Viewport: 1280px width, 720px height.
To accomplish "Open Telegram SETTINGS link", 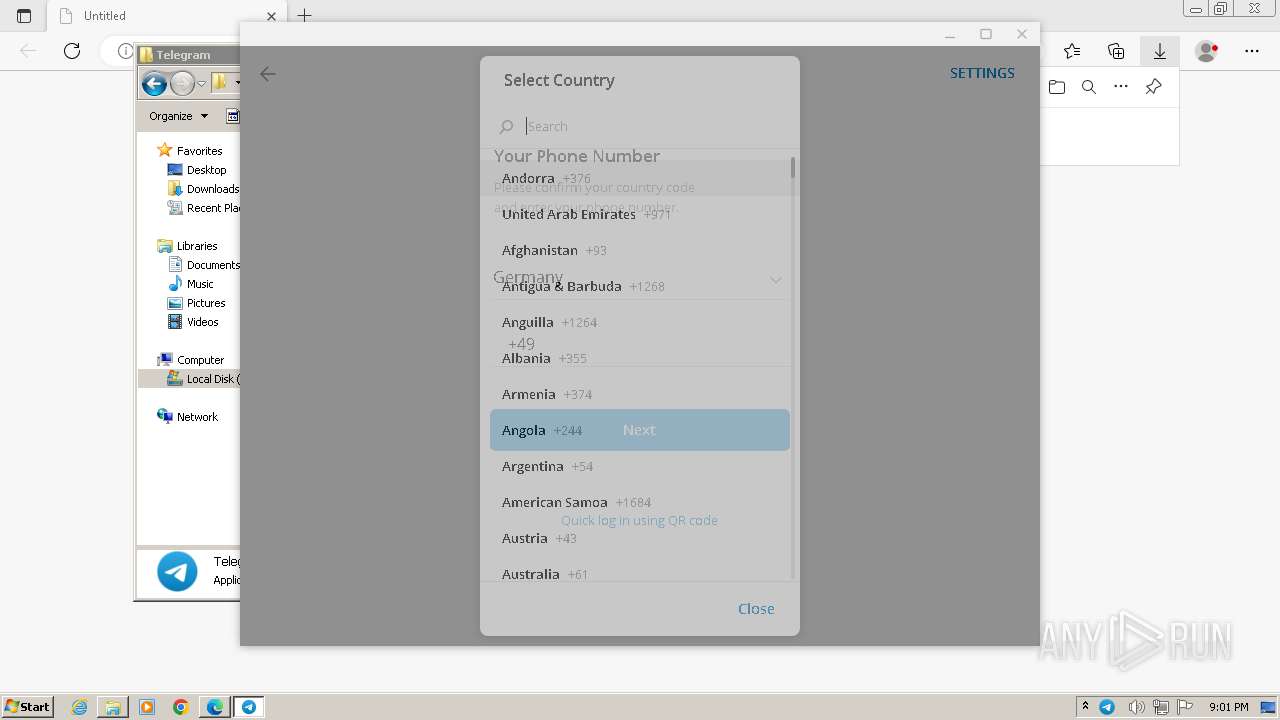I will click(982, 73).
